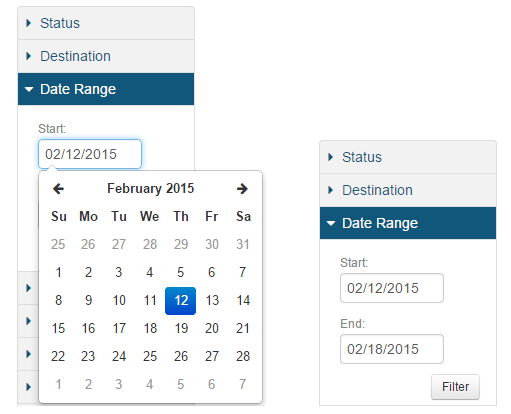This screenshot has width=511, height=414.
Task: Choose day 28 on the Saturday column
Action: [243, 356]
